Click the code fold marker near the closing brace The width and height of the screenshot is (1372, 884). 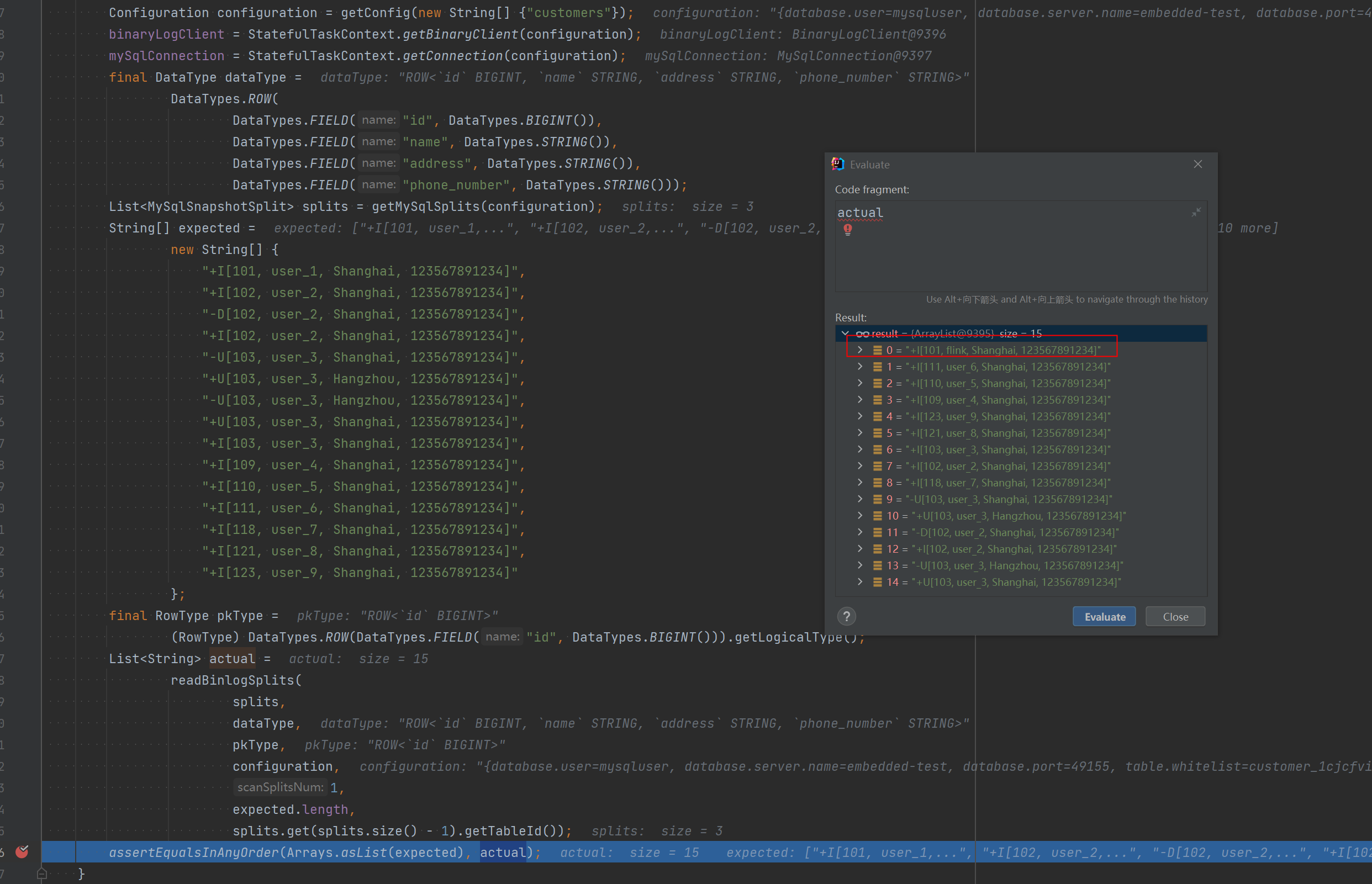click(42, 873)
